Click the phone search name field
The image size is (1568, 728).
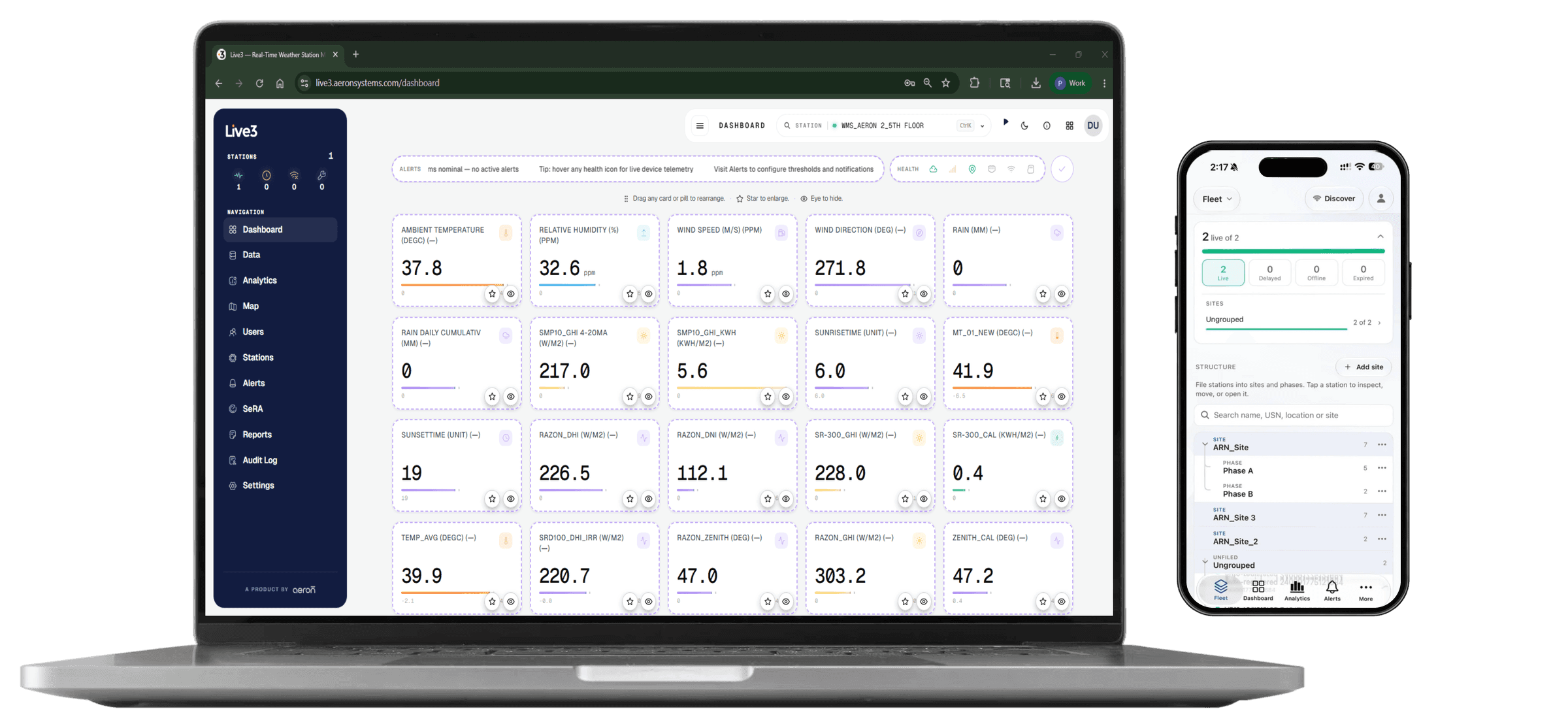click(1293, 415)
